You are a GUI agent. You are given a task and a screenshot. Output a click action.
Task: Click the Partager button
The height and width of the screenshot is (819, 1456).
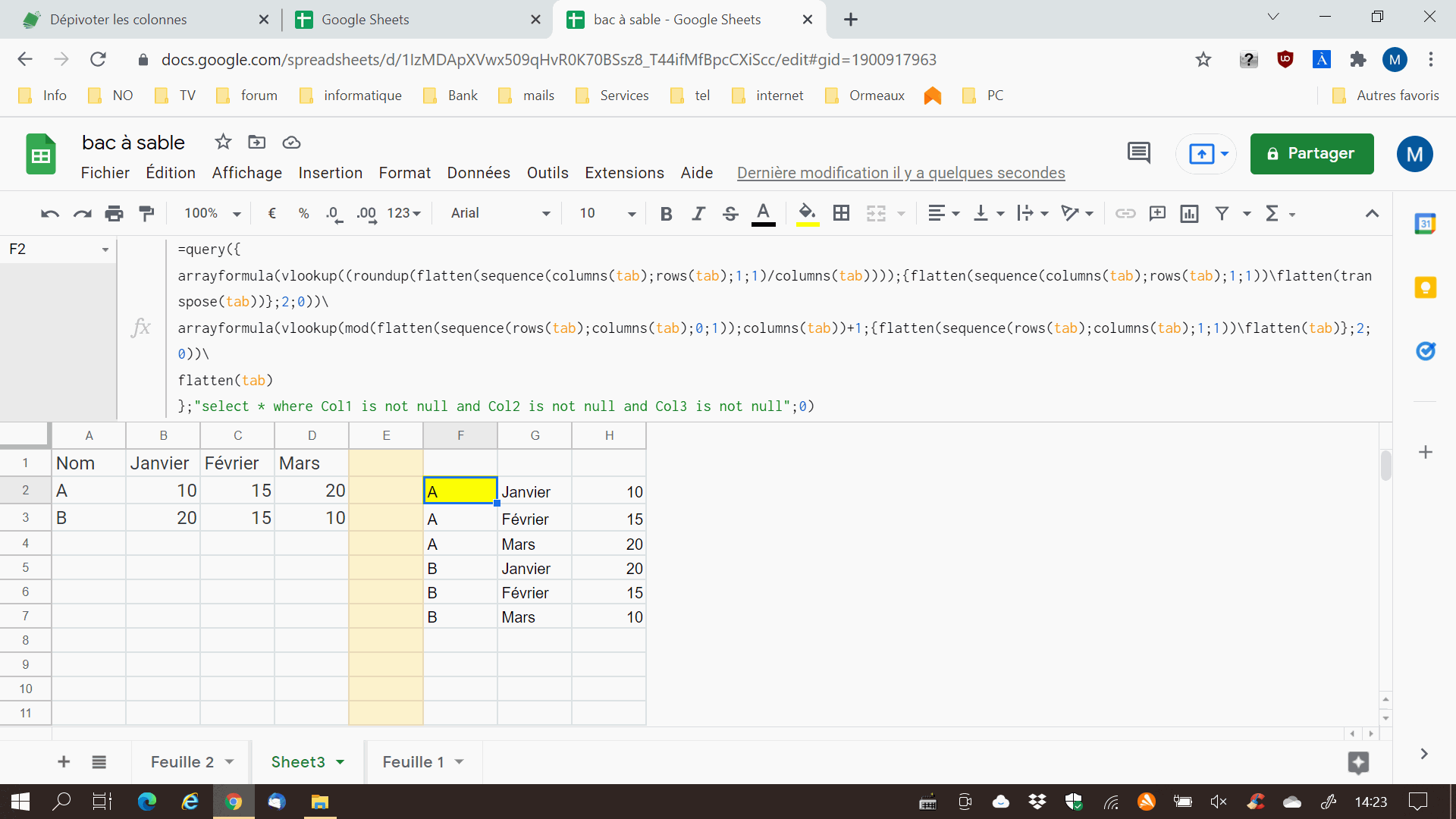[1311, 154]
